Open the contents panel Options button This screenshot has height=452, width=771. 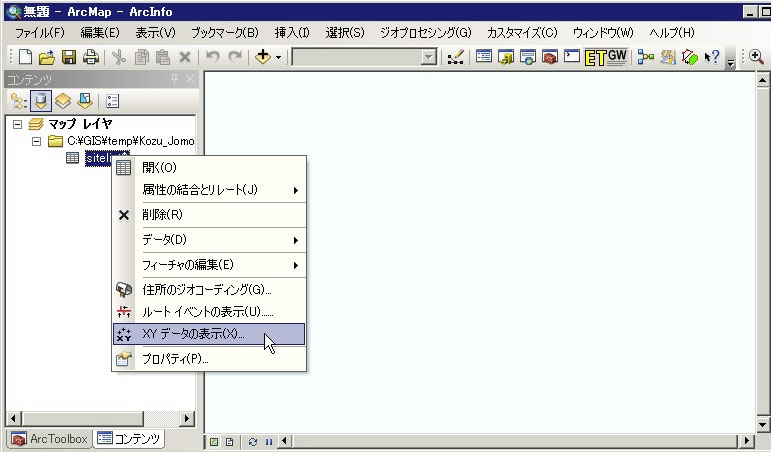click(112, 101)
